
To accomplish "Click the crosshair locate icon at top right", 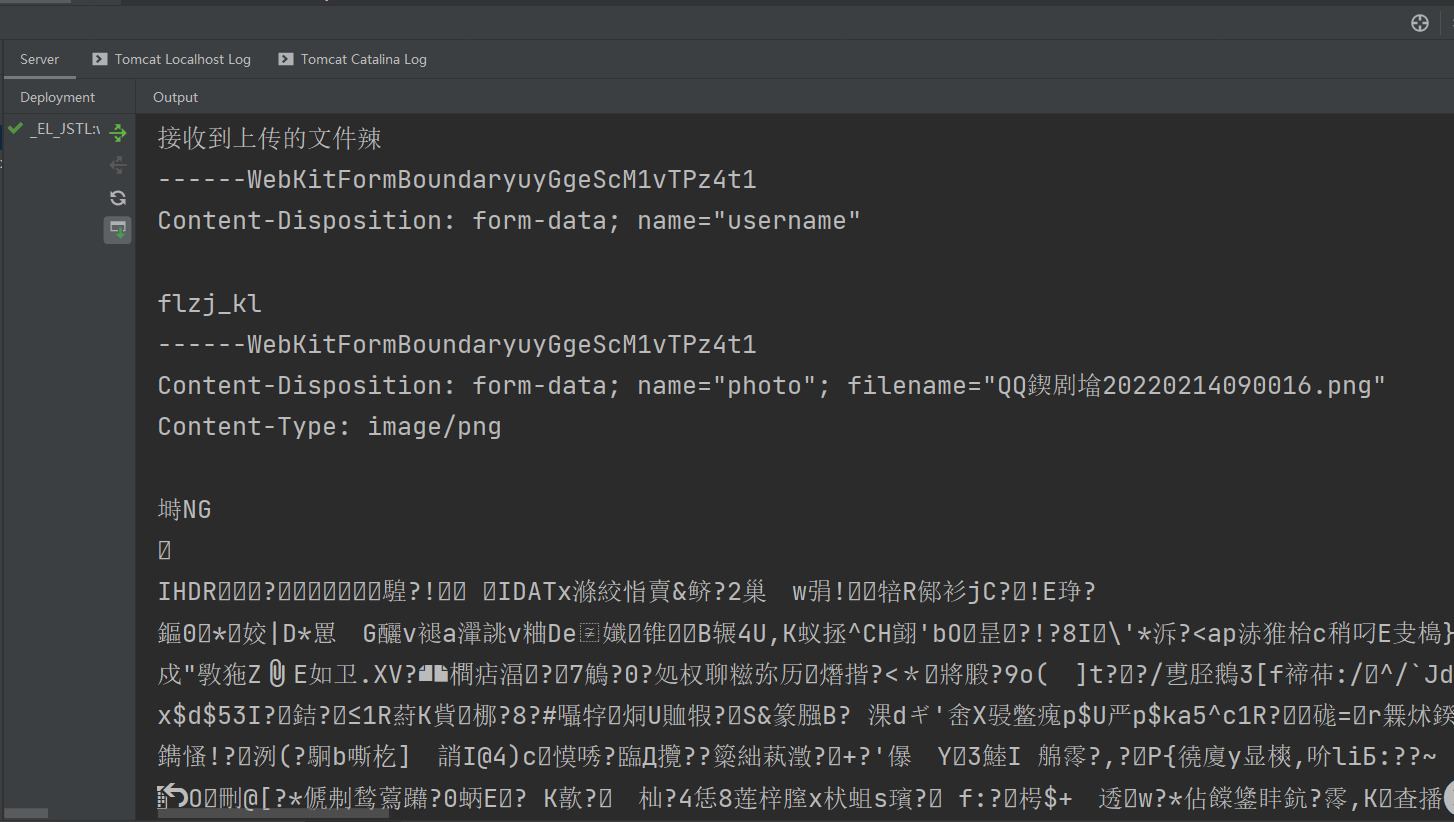I will tap(1420, 23).
